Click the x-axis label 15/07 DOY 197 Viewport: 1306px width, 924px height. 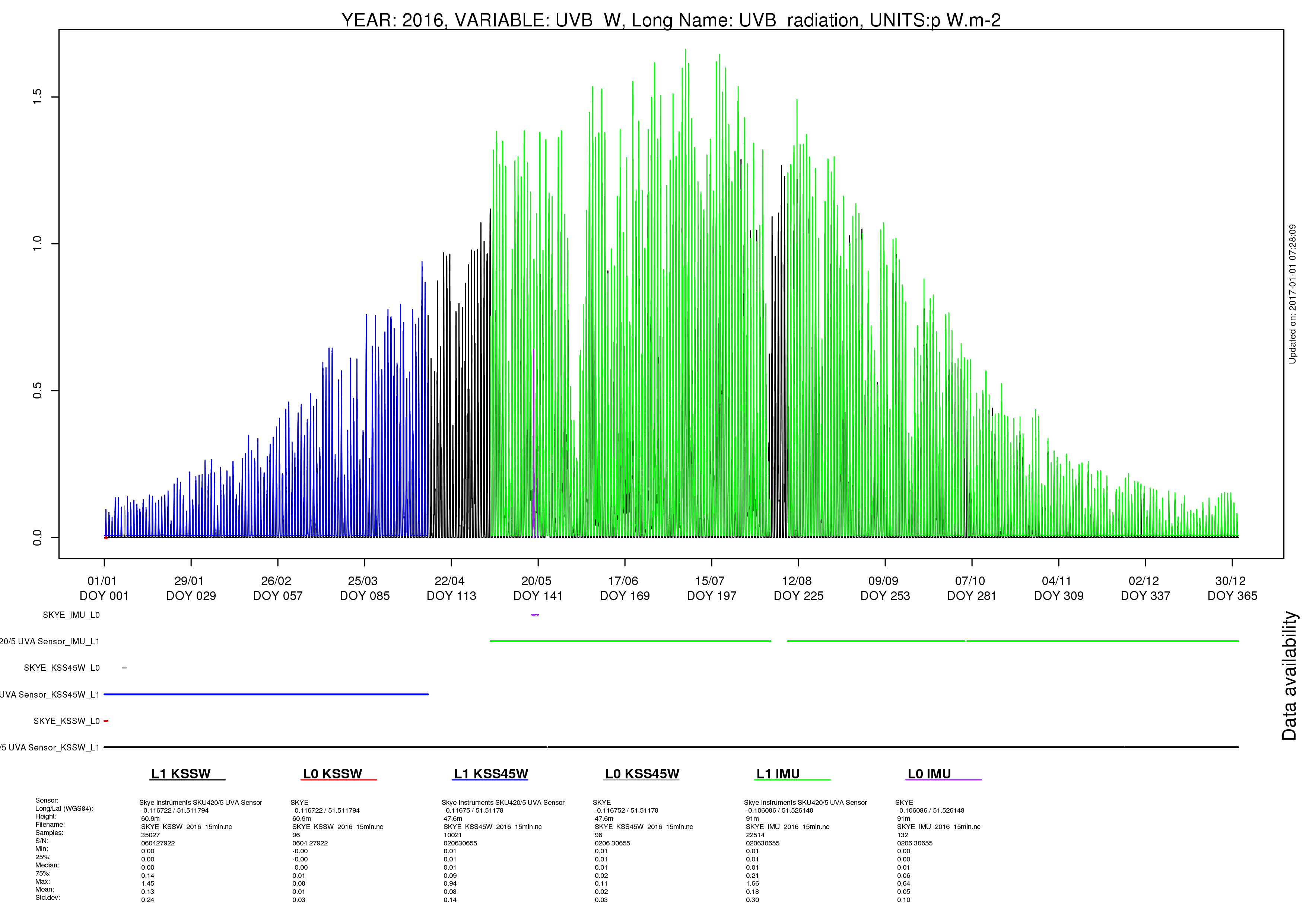712,588
